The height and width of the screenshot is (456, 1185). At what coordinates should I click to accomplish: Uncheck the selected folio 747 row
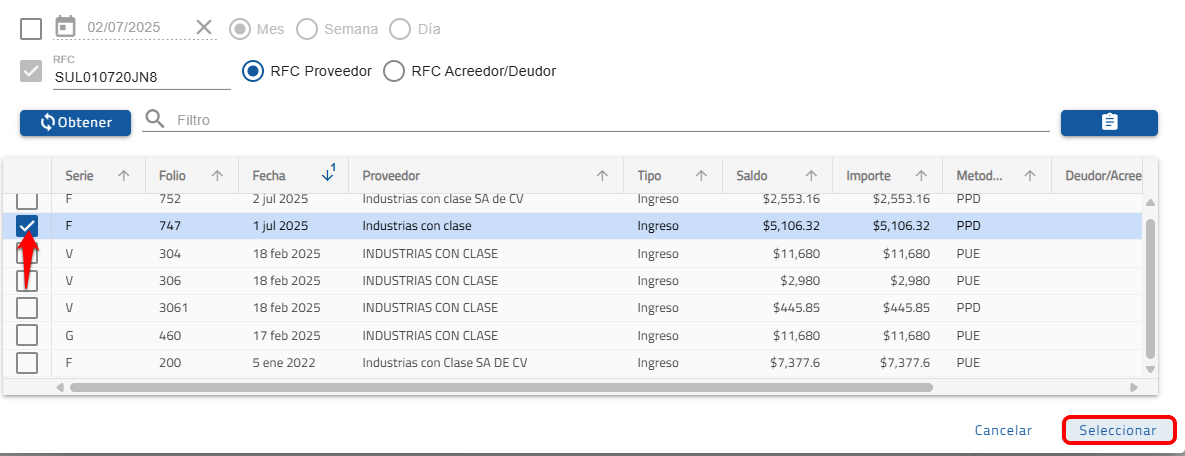click(x=27, y=226)
